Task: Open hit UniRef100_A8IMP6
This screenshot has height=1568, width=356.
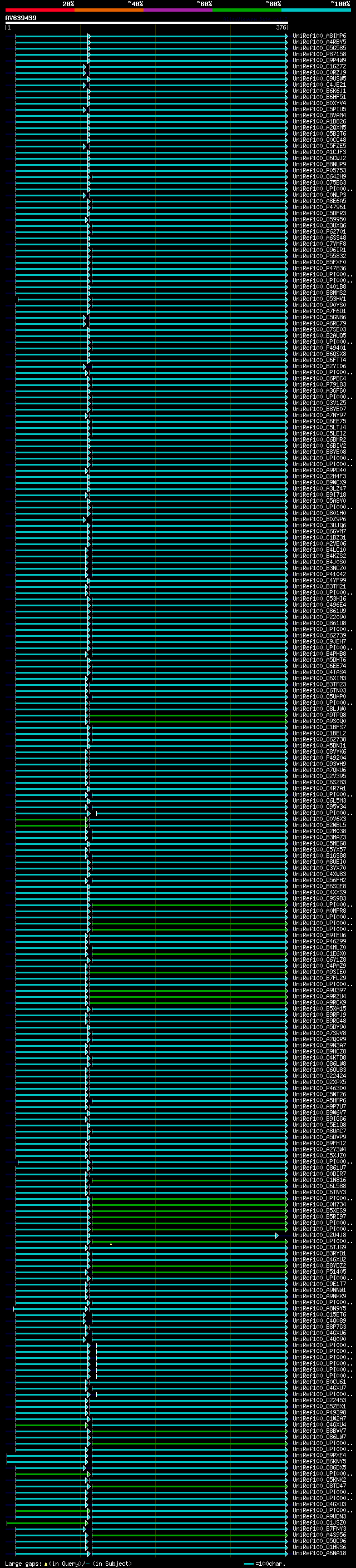Action: [x=319, y=36]
